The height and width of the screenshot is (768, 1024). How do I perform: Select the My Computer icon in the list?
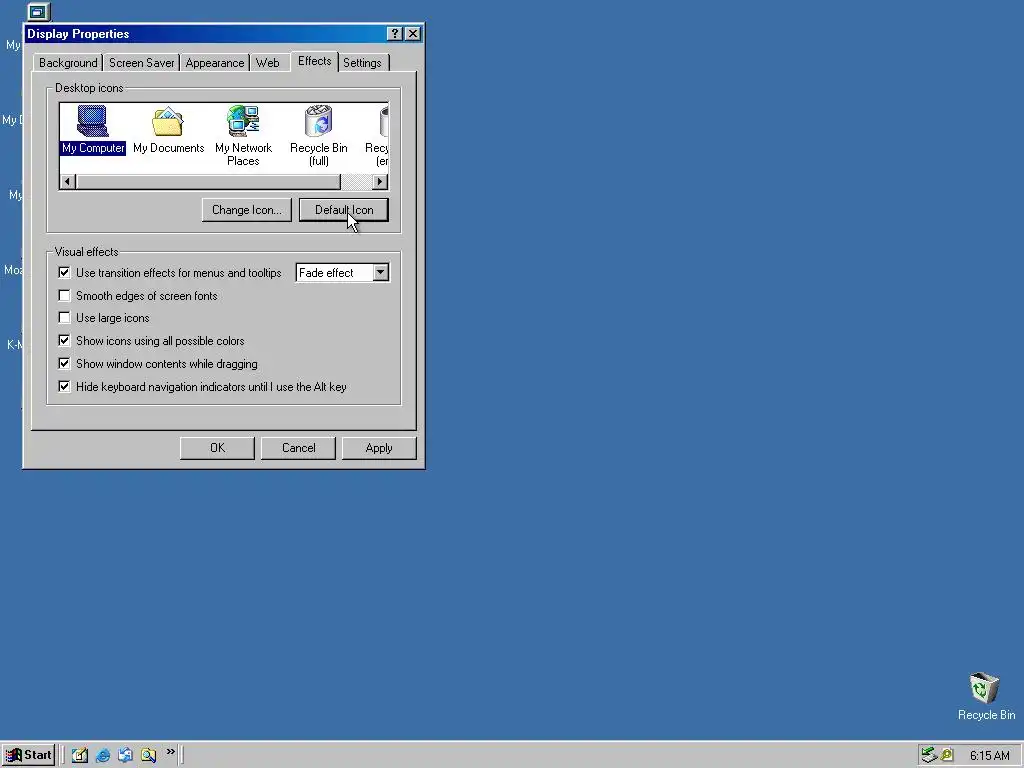[93, 130]
